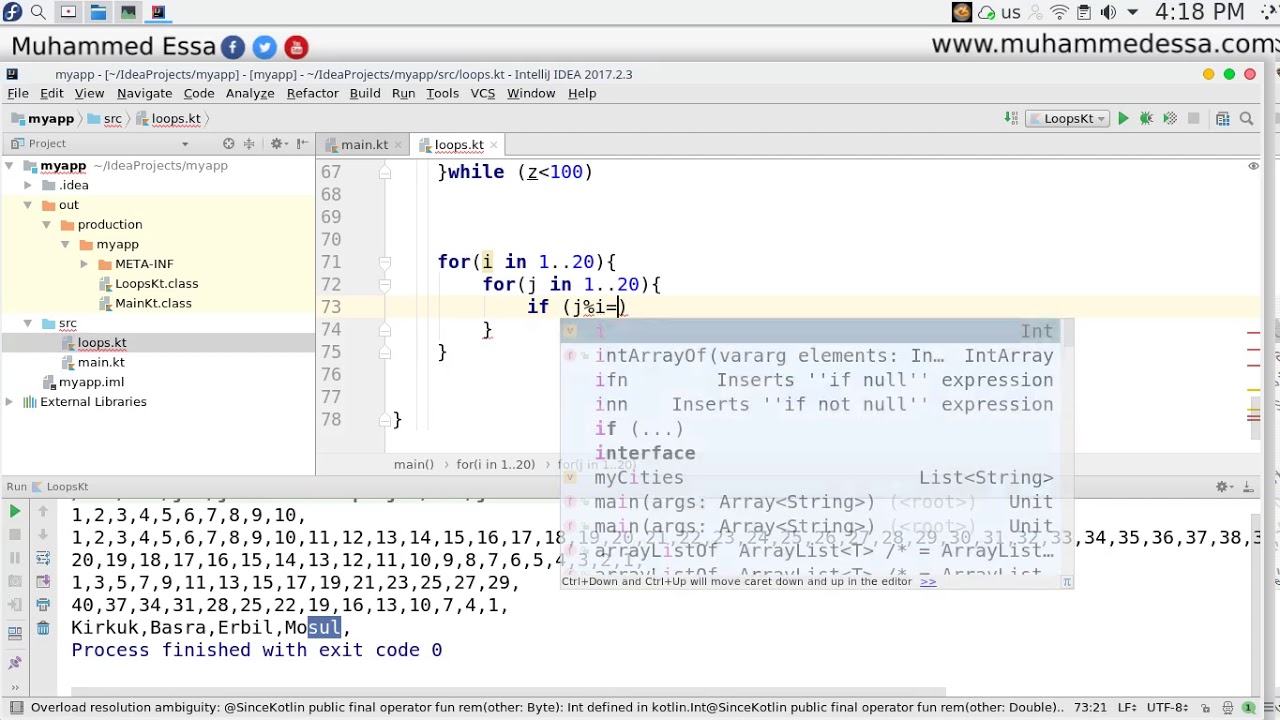The width and height of the screenshot is (1280, 720).
Task: Rerun LoopsKt from the Run panel
Action: pos(15,512)
